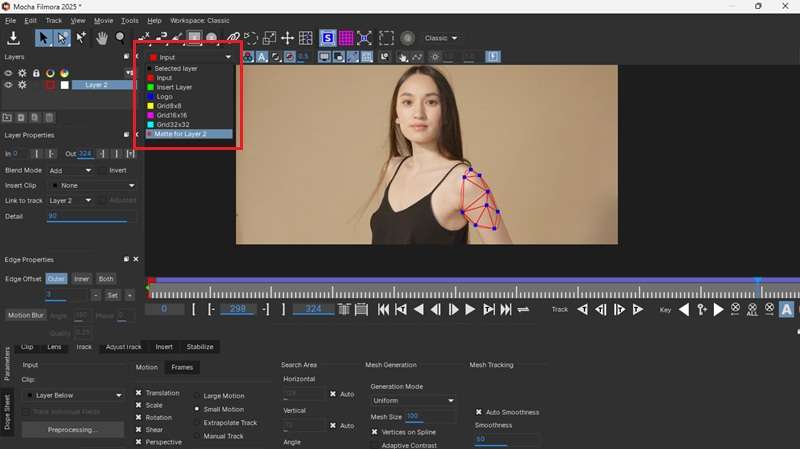Click the Mesh Size value field

click(431, 417)
